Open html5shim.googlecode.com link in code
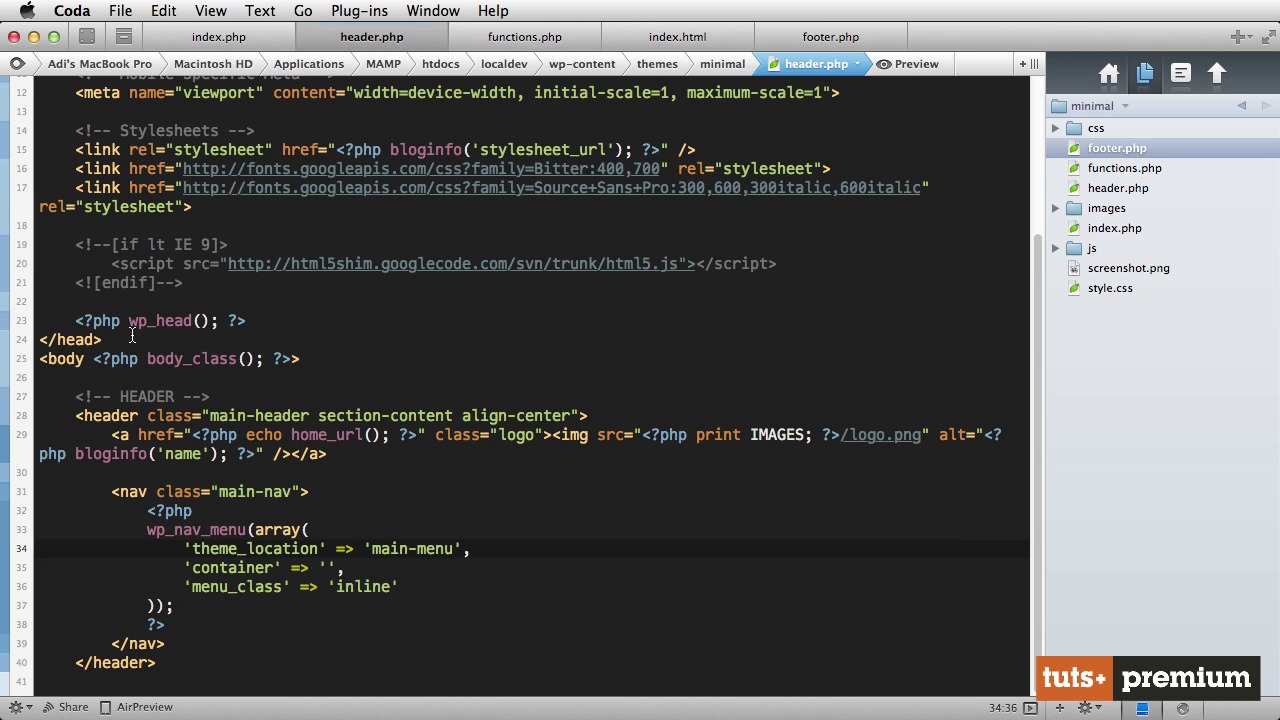The width and height of the screenshot is (1280, 720). pyautogui.click(x=457, y=264)
